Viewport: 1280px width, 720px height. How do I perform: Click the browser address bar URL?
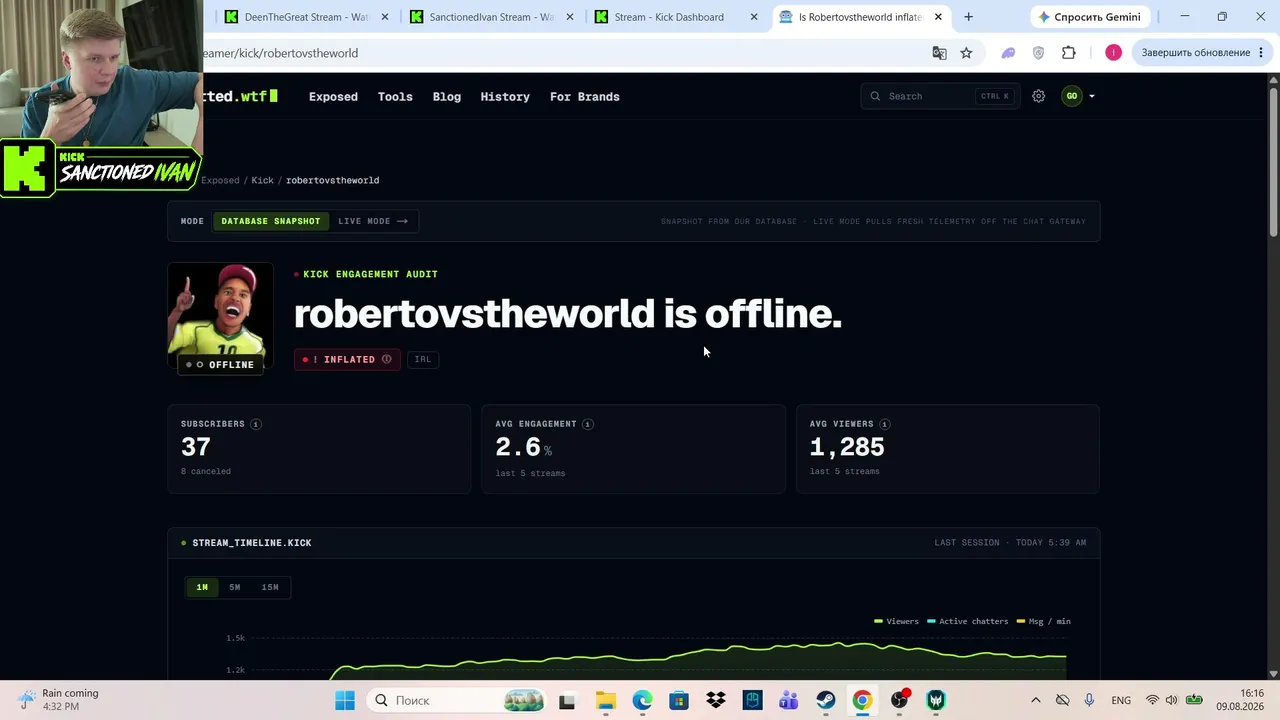click(x=280, y=53)
